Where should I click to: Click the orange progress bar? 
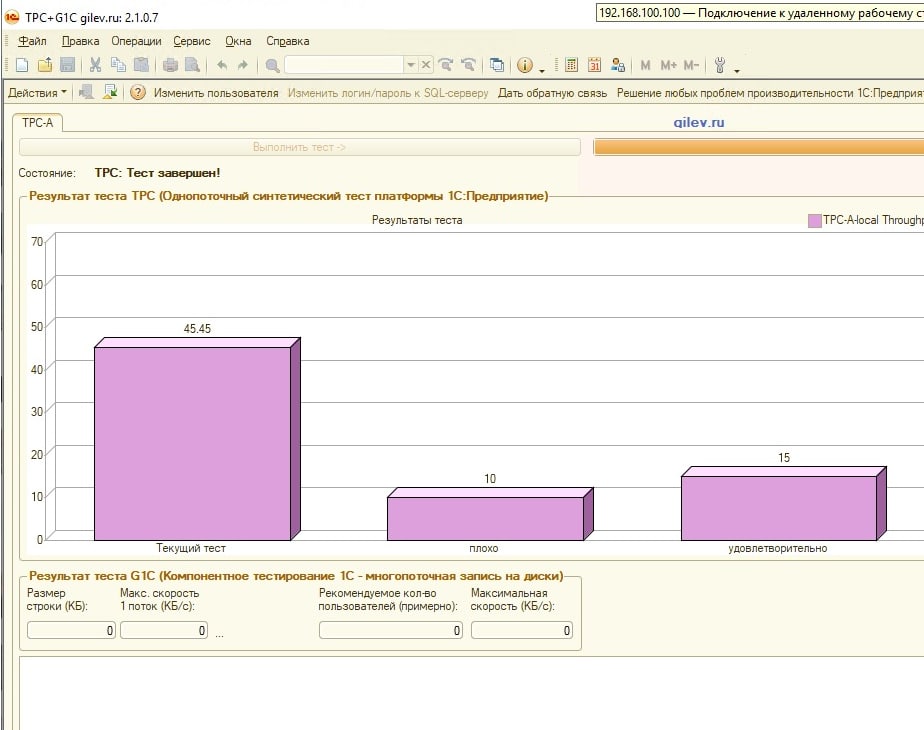pos(759,147)
